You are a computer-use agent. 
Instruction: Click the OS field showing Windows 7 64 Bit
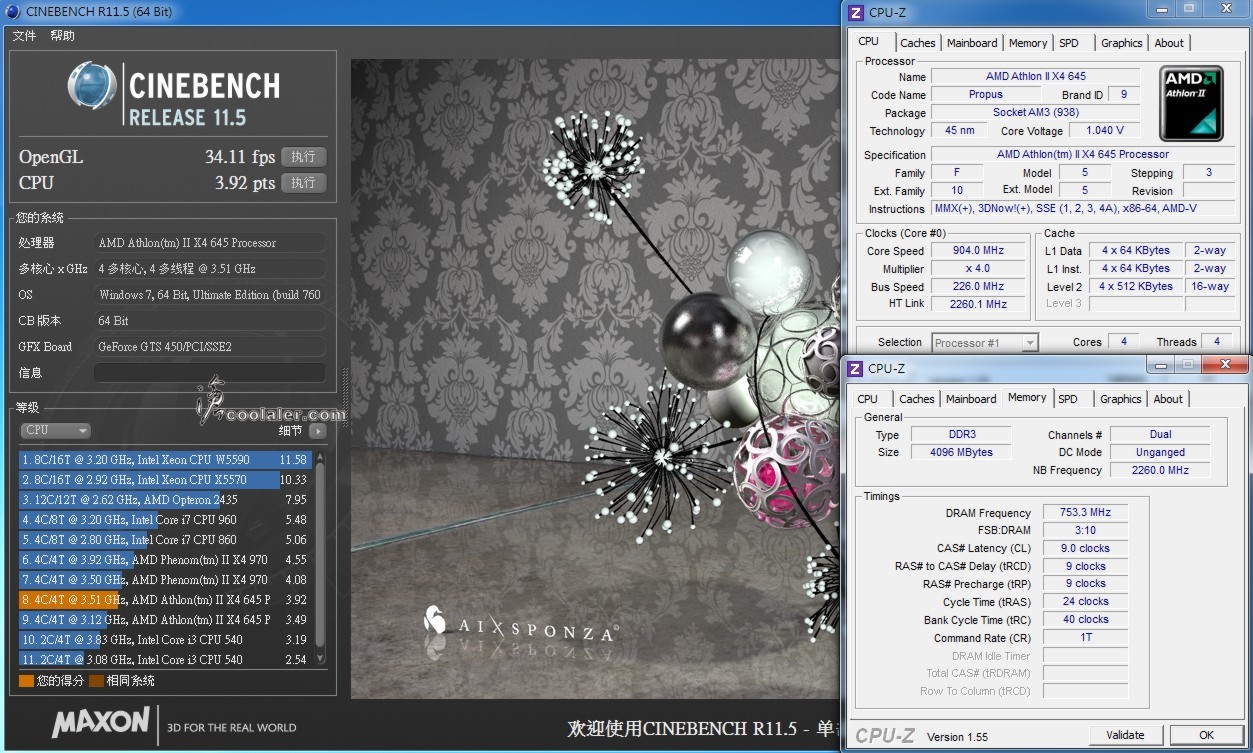tap(209, 295)
